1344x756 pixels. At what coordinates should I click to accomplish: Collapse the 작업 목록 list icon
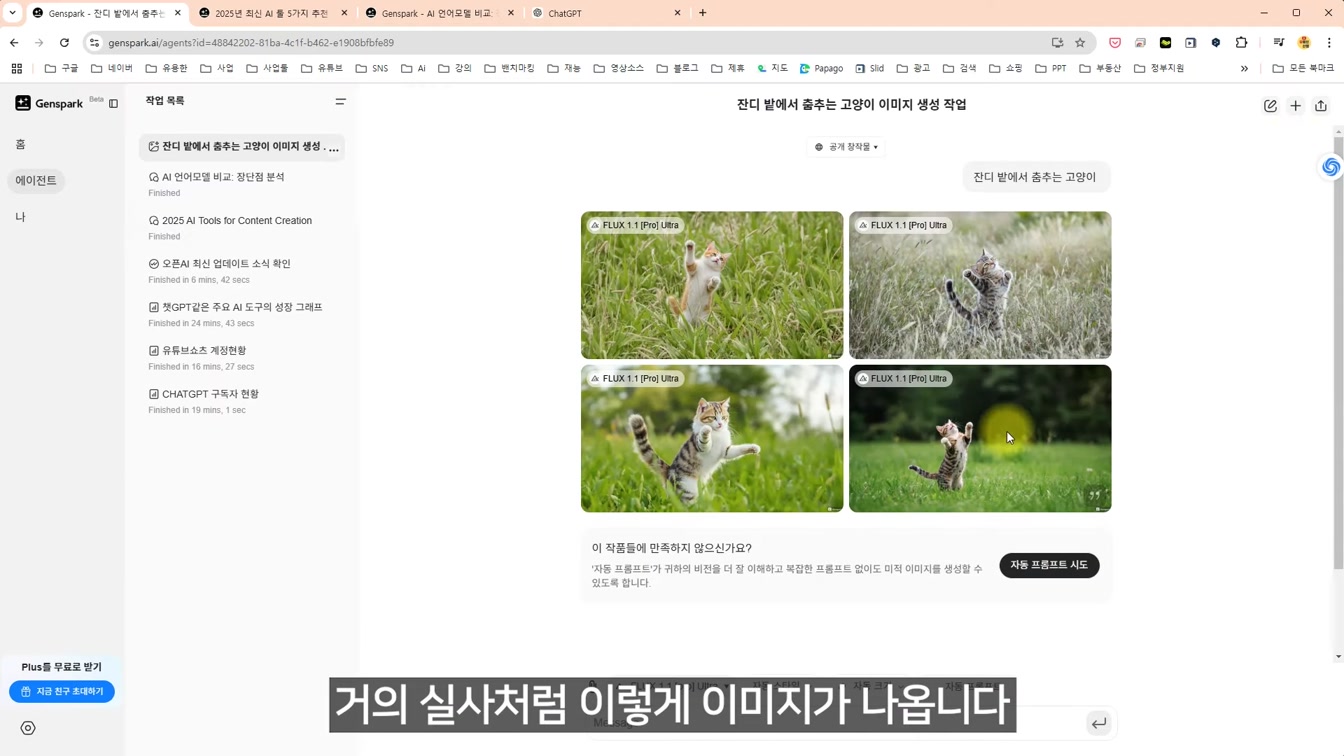pos(340,102)
